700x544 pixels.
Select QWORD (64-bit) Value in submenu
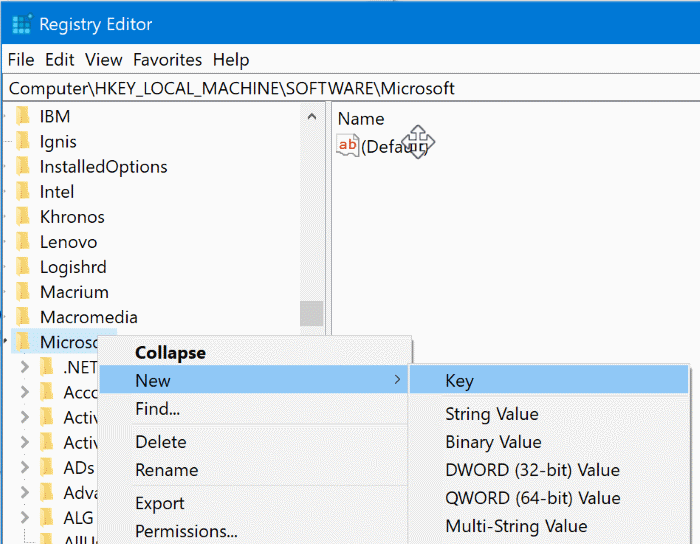[x=549, y=498]
